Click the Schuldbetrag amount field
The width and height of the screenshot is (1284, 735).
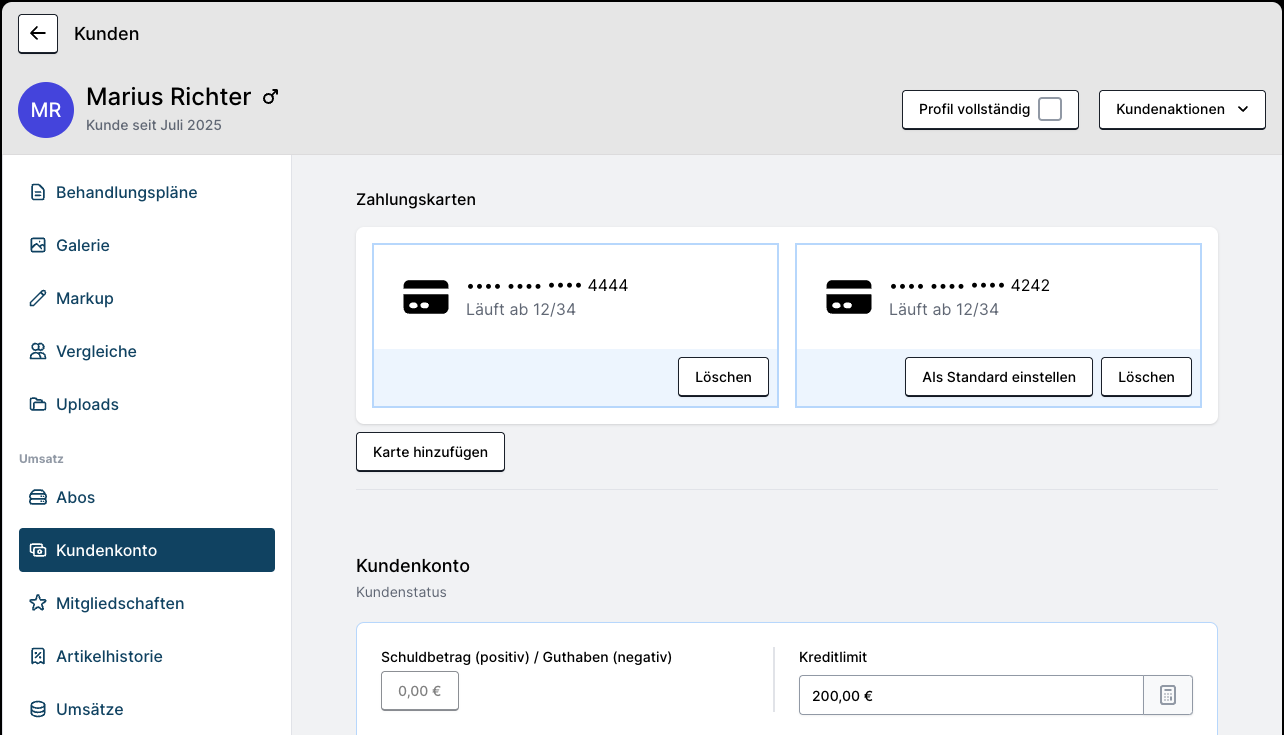click(x=420, y=691)
